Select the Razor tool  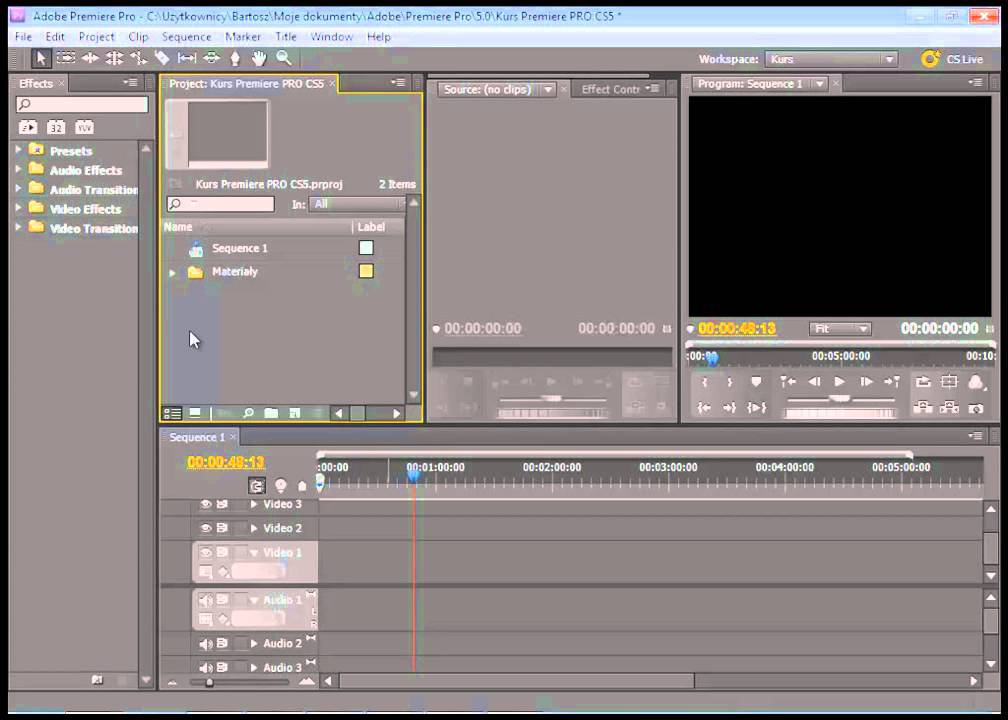click(162, 58)
